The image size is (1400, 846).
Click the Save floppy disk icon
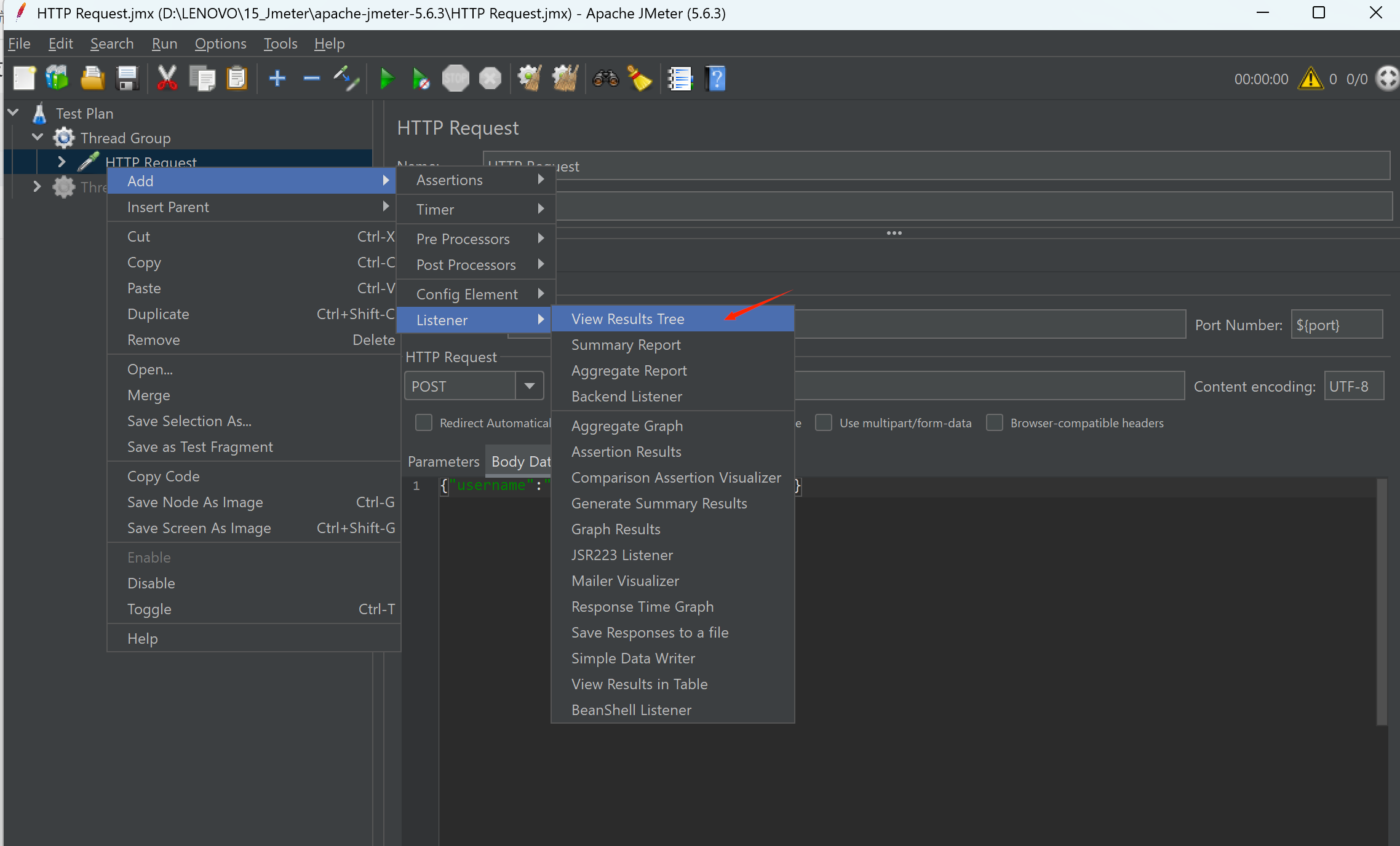[127, 79]
